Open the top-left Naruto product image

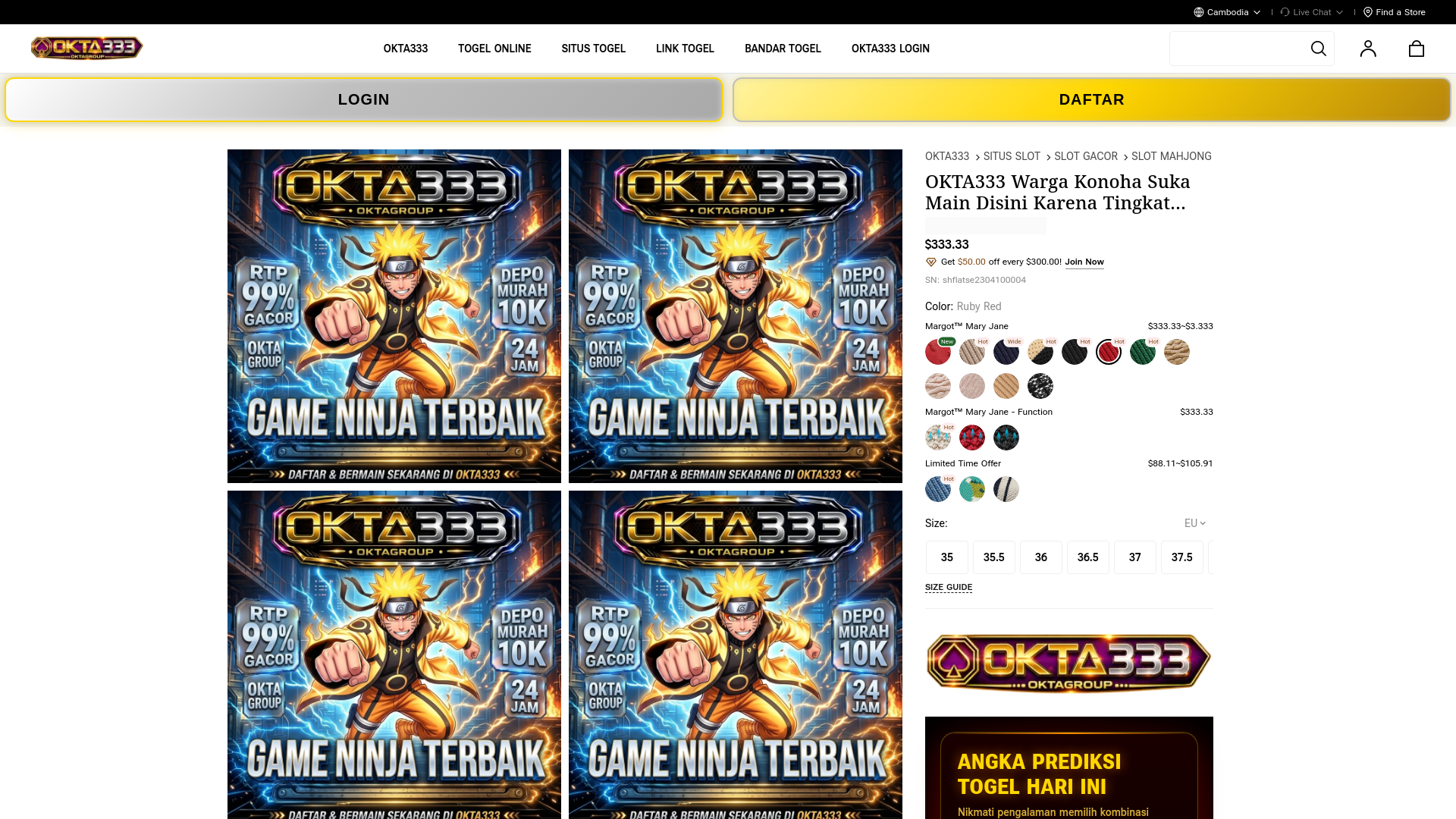click(394, 316)
